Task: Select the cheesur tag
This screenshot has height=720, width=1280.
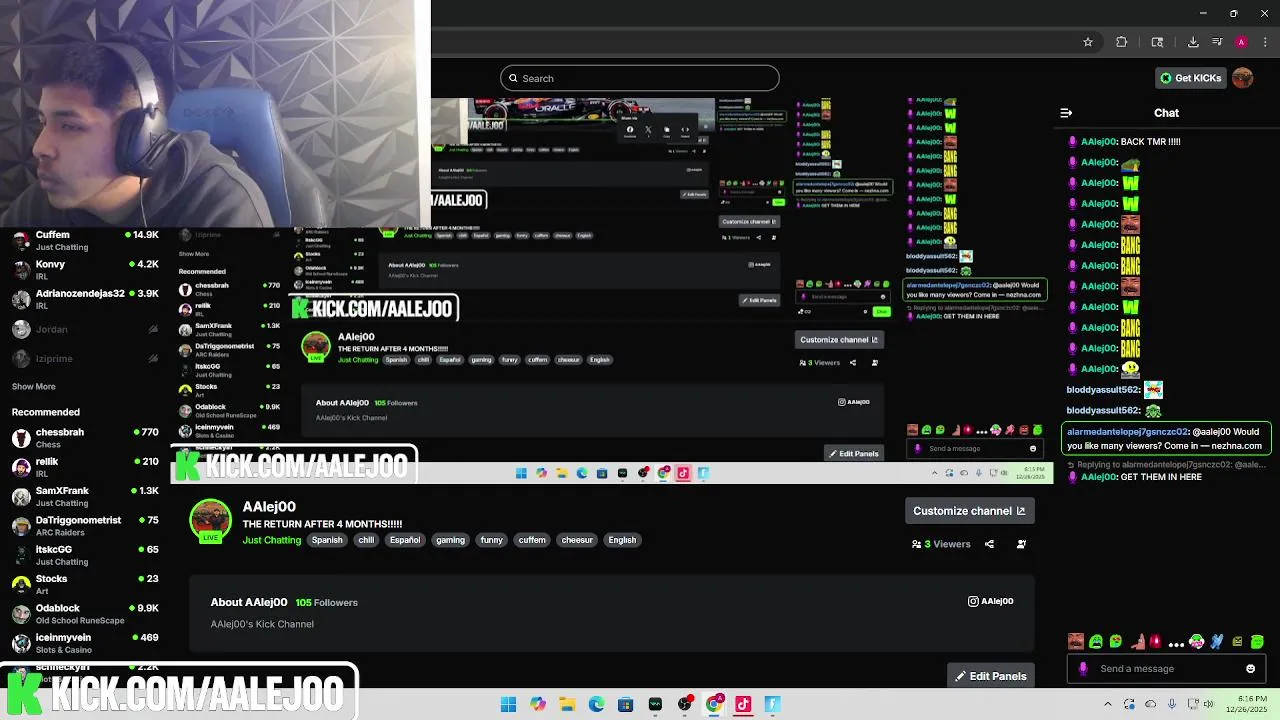Action: 577,540
